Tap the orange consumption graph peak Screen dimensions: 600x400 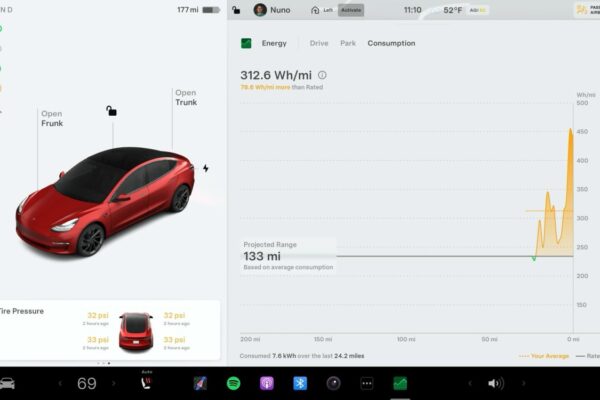(x=571, y=131)
